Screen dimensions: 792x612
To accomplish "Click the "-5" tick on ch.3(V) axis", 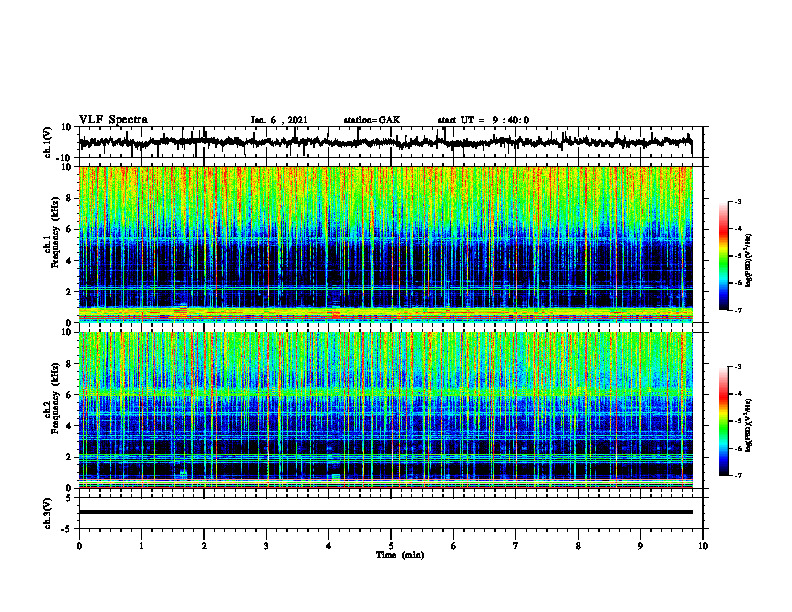I will click(67, 529).
